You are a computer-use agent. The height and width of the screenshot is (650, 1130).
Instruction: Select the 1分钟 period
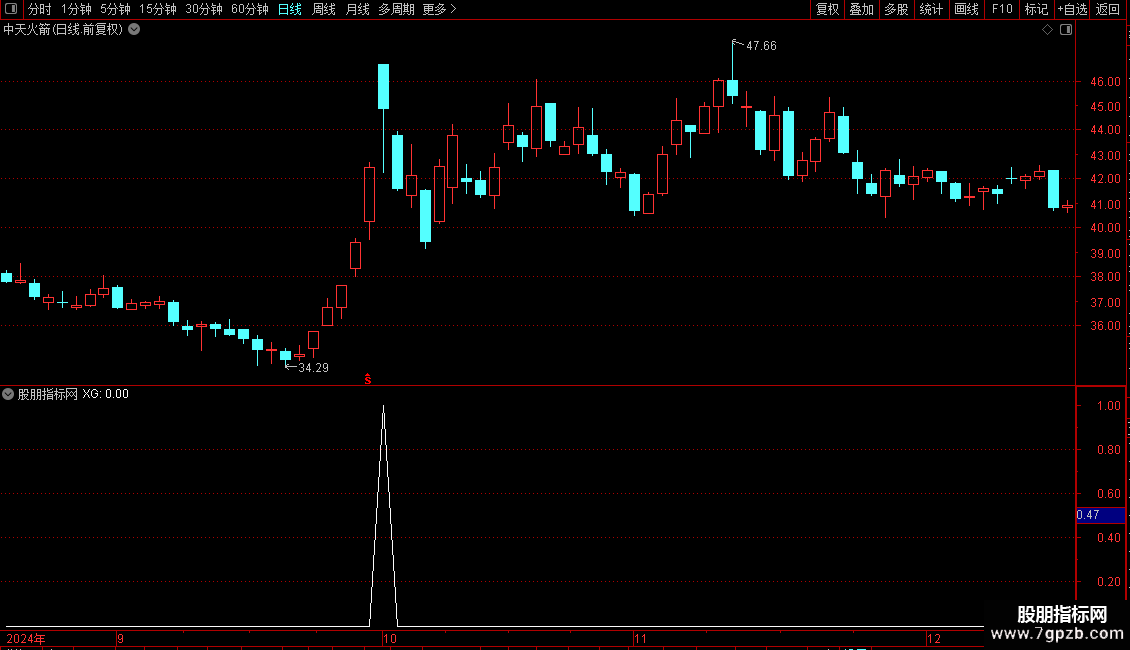pos(76,9)
